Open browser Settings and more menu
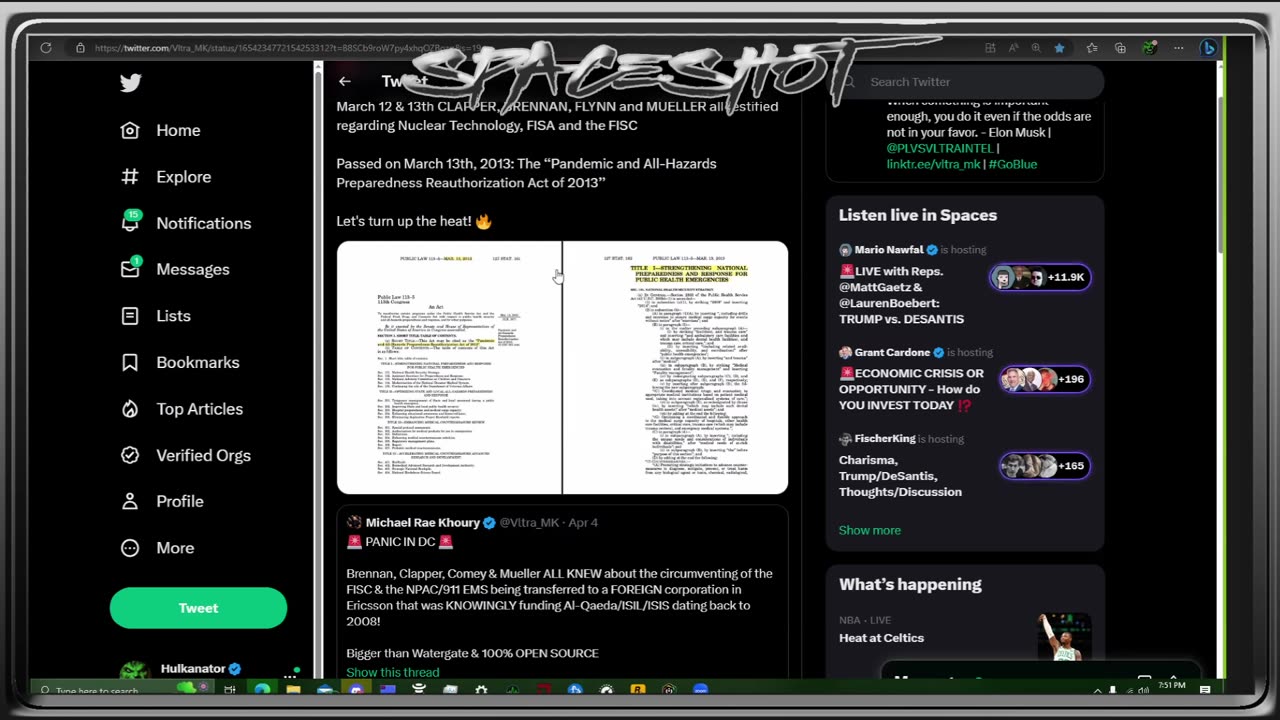The height and width of the screenshot is (720, 1280). click(x=1179, y=48)
